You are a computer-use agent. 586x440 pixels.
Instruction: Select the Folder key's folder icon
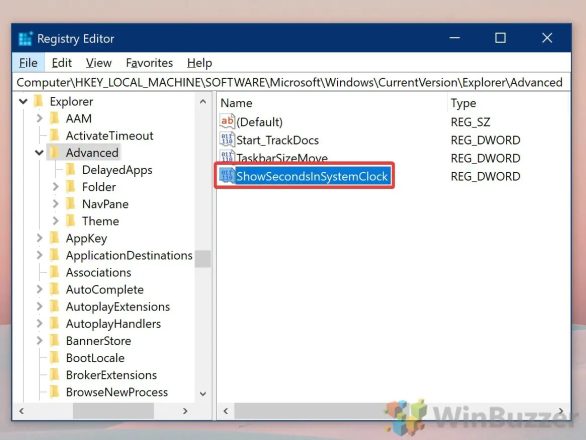coord(71,186)
